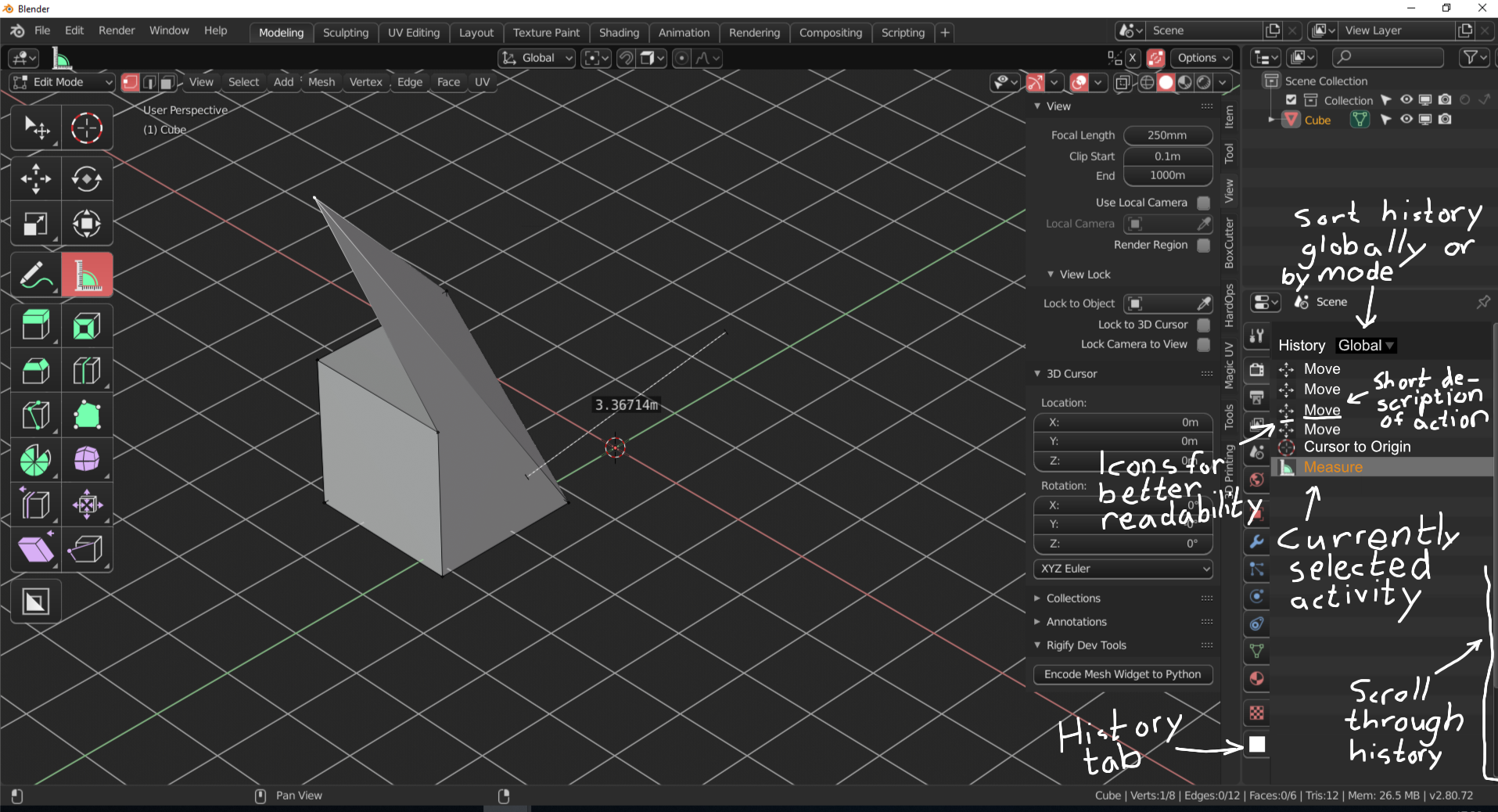Expand the Annotations panel

(1076, 622)
